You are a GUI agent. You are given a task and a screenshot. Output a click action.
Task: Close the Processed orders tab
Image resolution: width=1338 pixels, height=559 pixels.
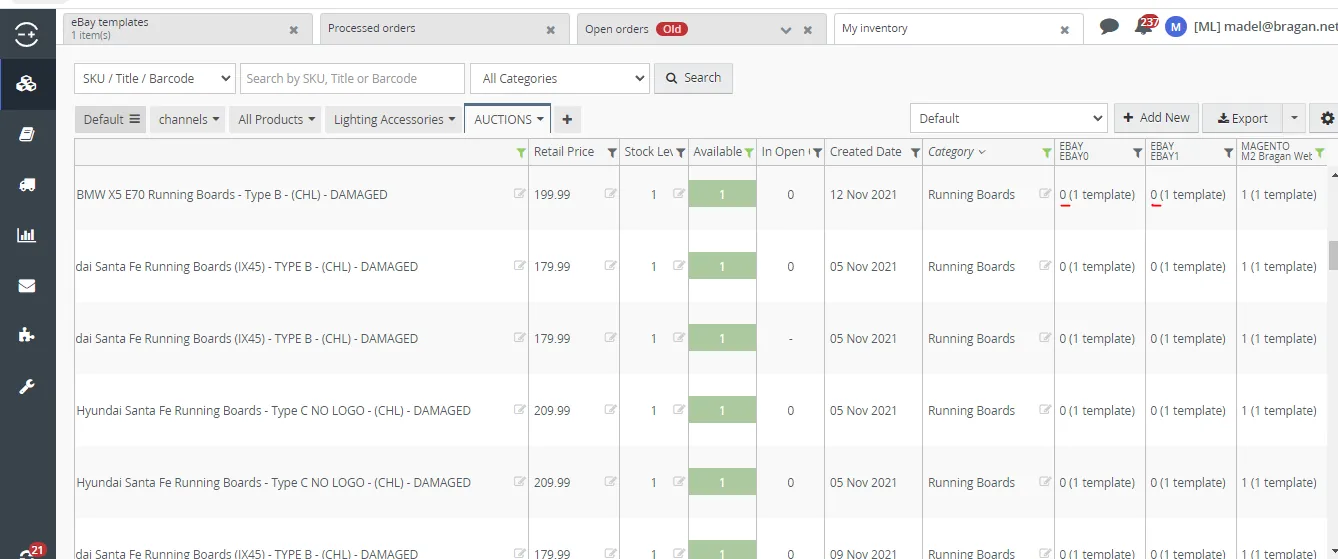(551, 30)
